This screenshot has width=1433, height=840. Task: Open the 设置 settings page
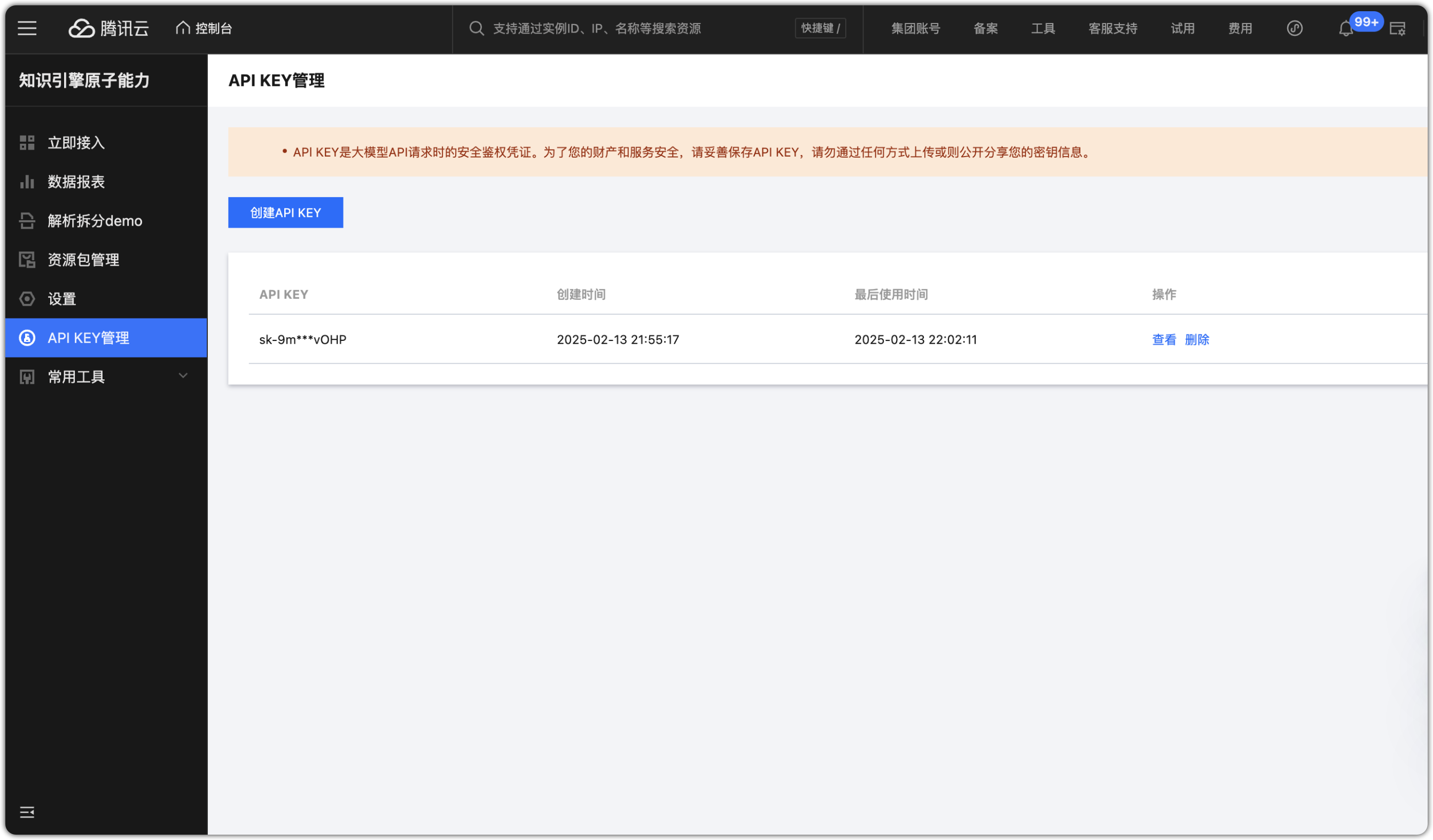point(61,299)
